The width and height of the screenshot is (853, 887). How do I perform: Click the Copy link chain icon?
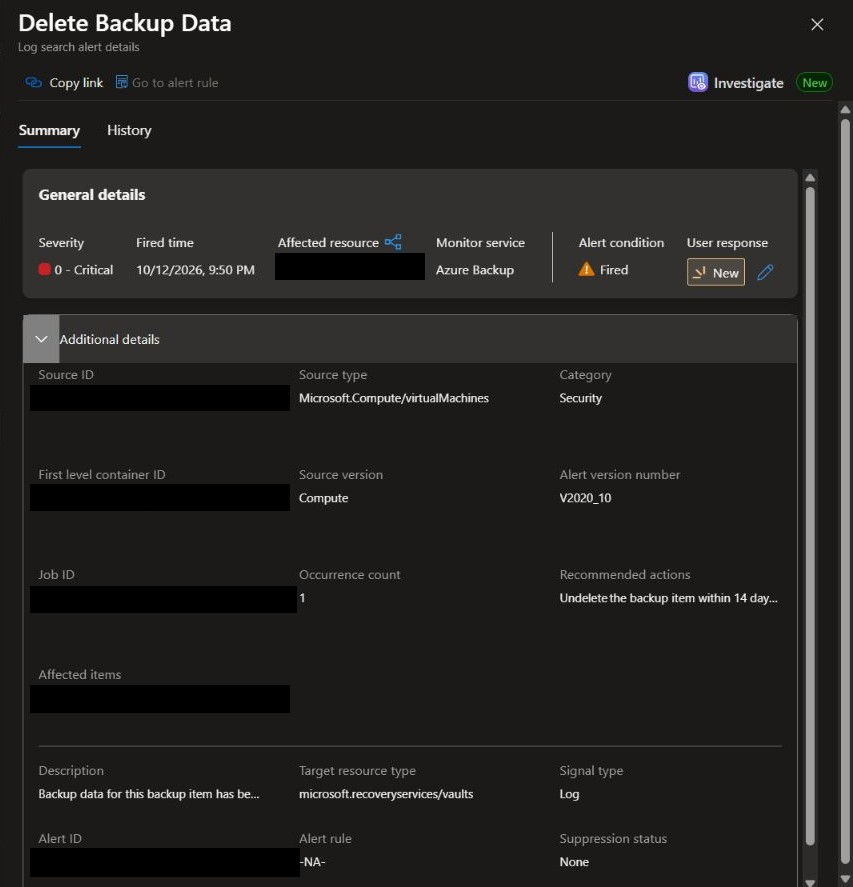33,83
